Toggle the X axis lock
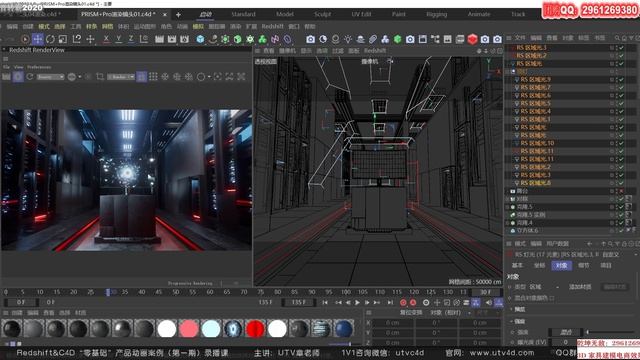This screenshot has width=640, height=360. tap(106, 39)
